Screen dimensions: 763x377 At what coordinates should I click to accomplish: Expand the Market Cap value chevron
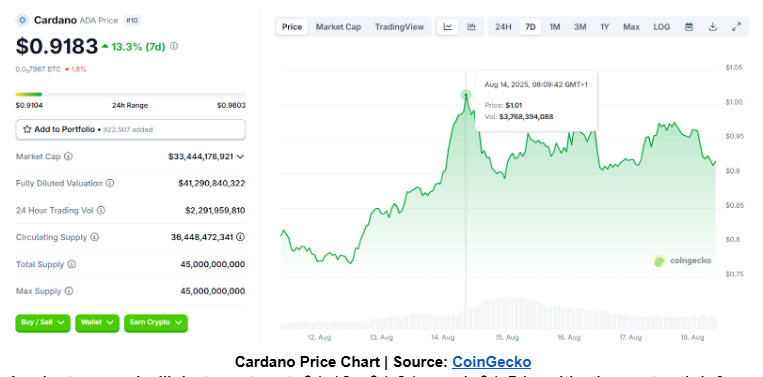tap(240, 157)
